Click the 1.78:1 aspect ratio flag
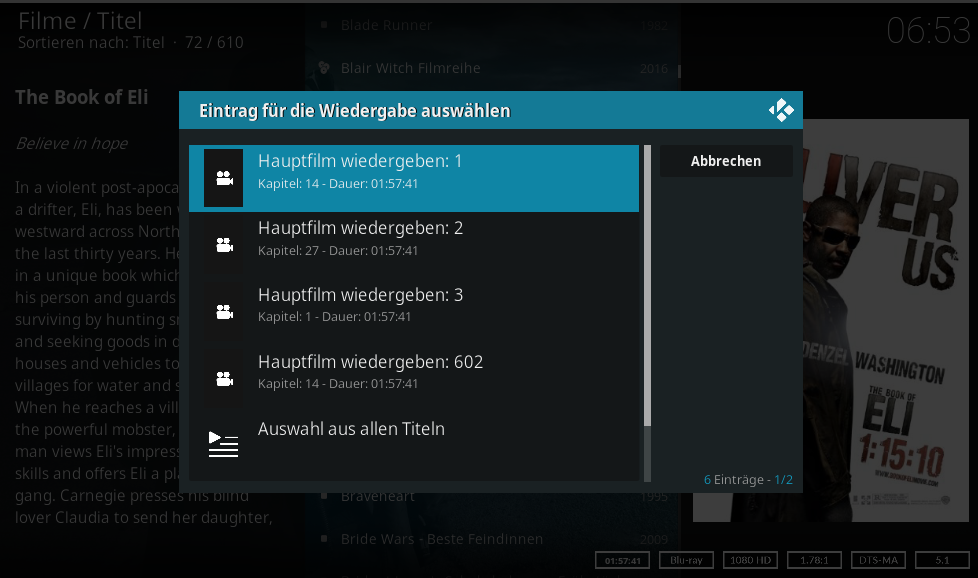This screenshot has height=578, width=978. coord(815,560)
